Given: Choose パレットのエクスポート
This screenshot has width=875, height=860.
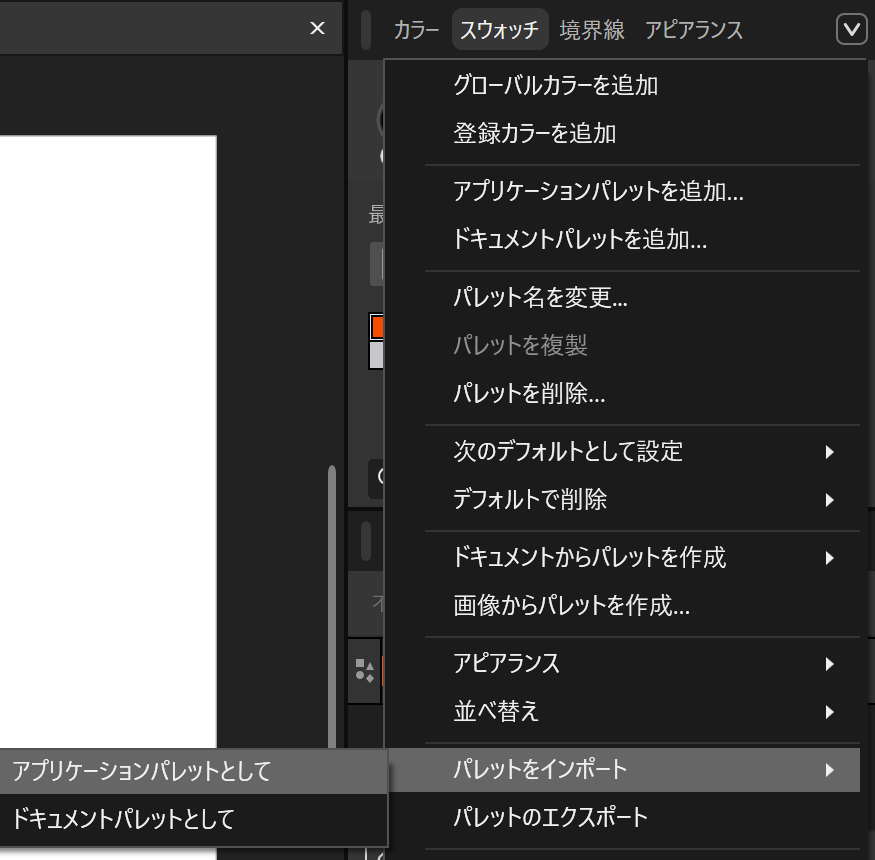Looking at the screenshot, I should [622, 818].
